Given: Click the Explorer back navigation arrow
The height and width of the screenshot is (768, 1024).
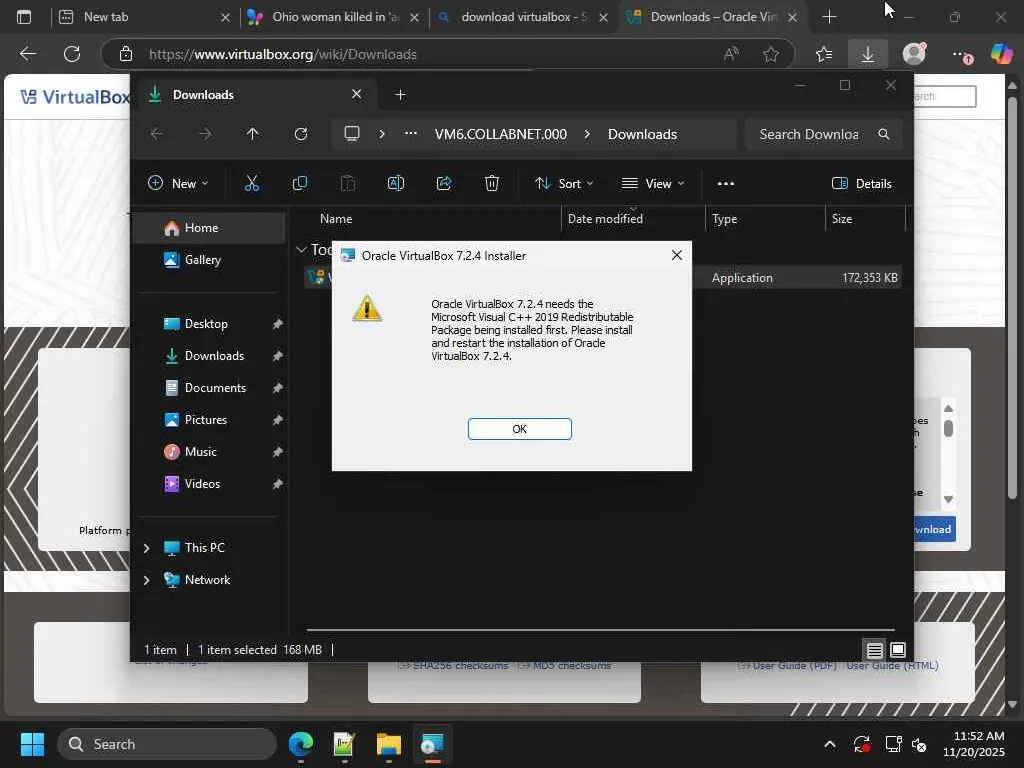Looking at the screenshot, I should (x=157, y=134).
